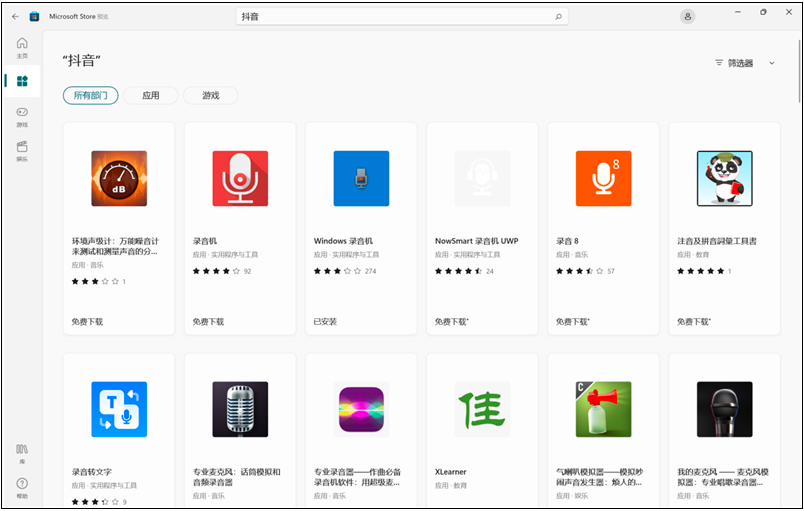
Task: Click the back arrow in title bar
Action: [15, 16]
